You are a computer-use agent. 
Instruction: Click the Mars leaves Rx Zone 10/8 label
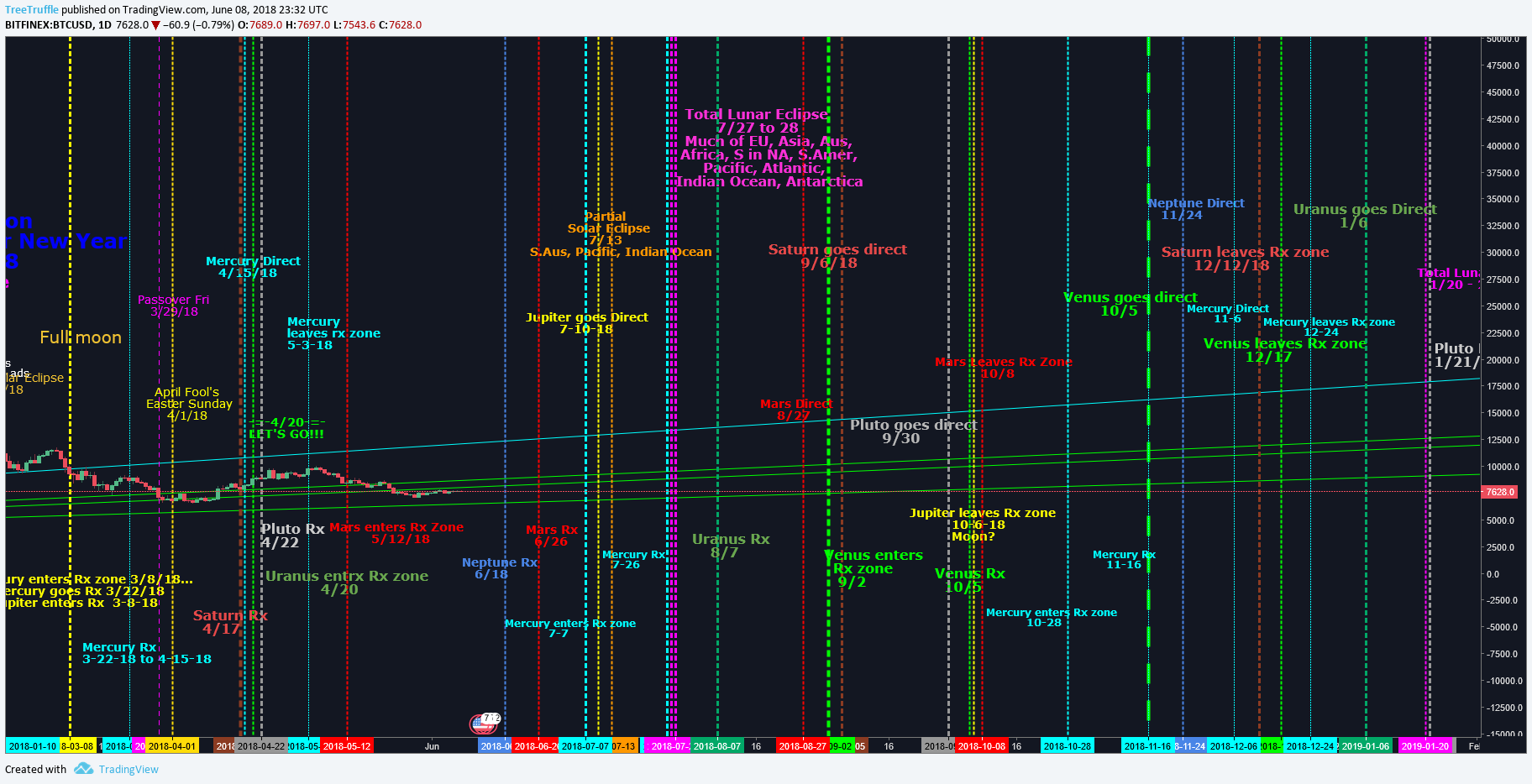tap(1003, 368)
